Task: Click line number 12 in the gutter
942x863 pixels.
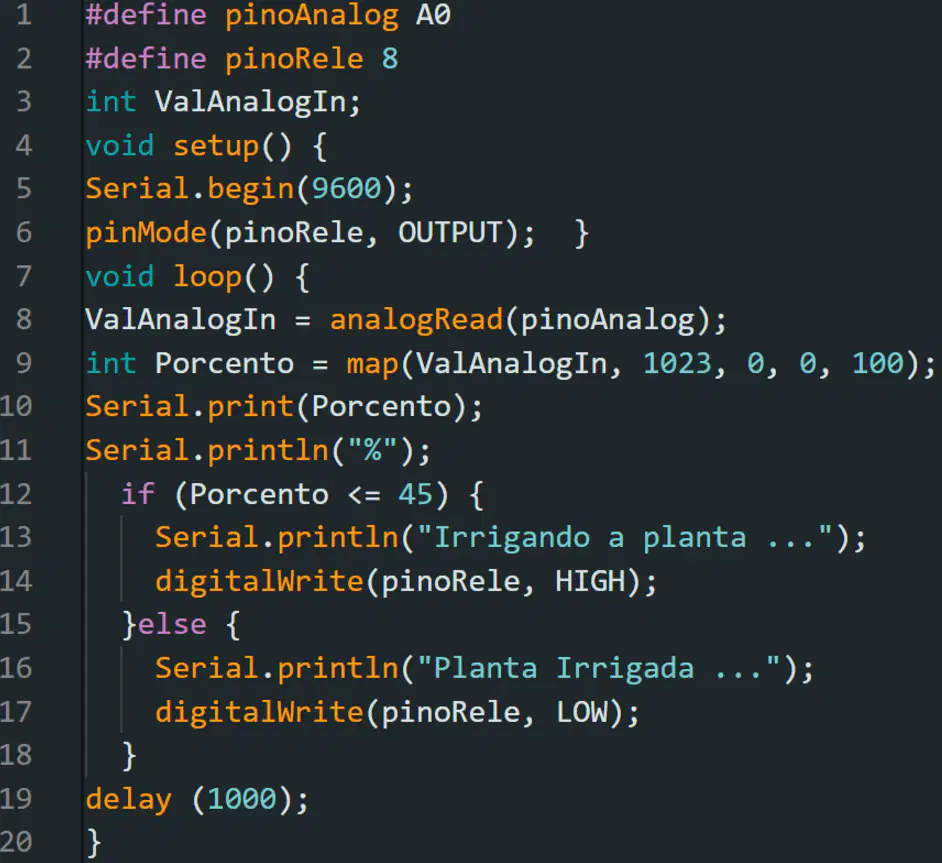Action: 16,494
